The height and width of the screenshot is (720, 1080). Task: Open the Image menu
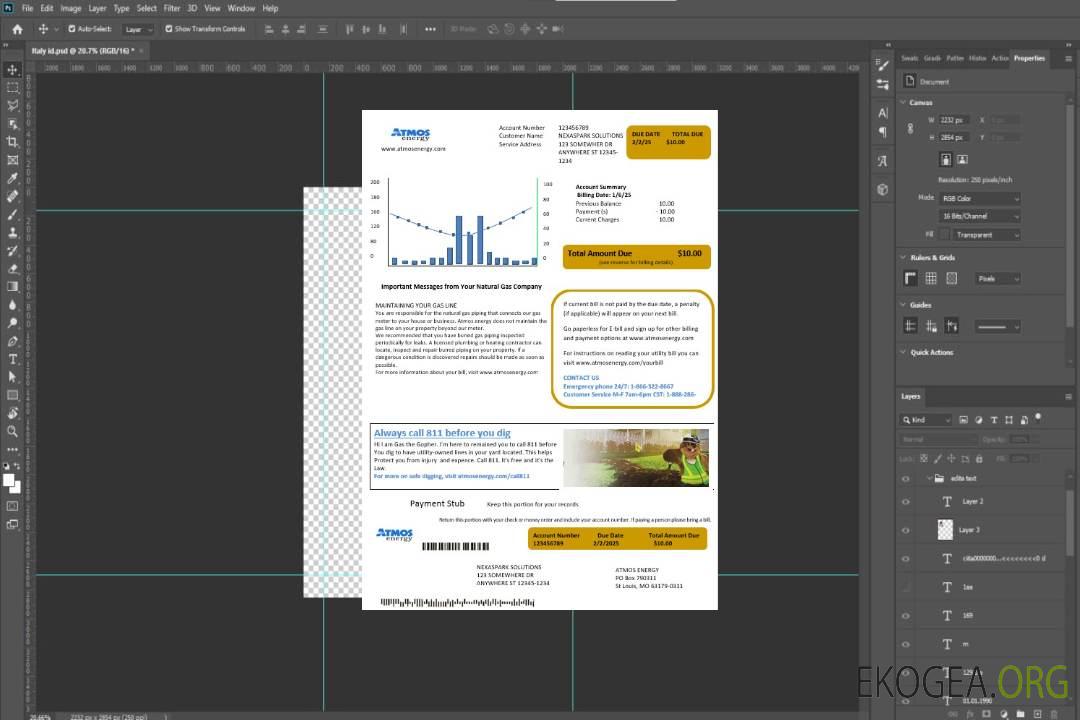click(x=71, y=8)
